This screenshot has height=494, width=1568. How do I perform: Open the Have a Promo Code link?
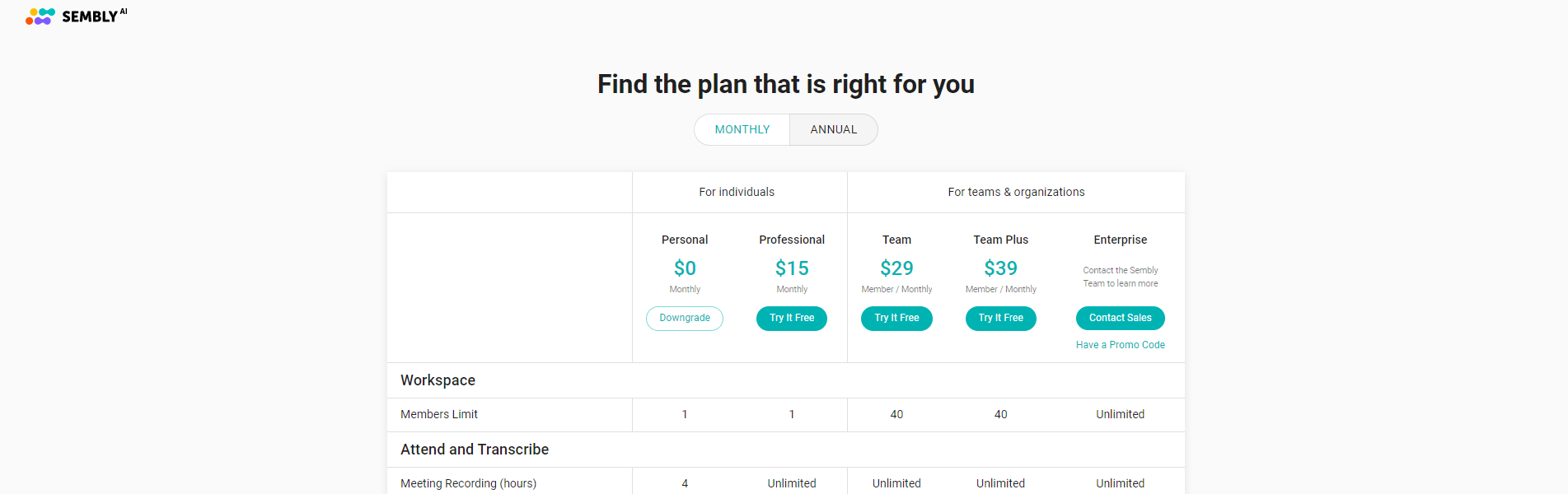[x=1121, y=345]
